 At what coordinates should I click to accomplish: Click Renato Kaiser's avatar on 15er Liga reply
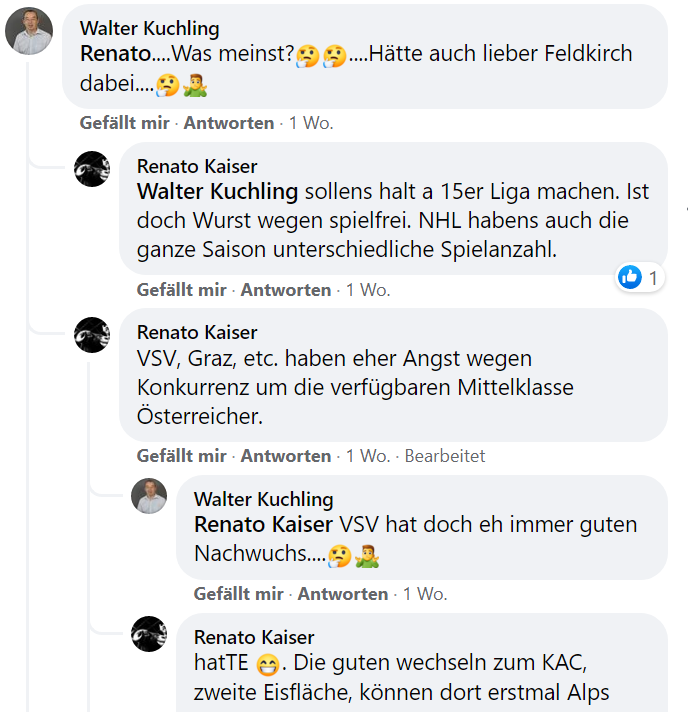[92, 170]
